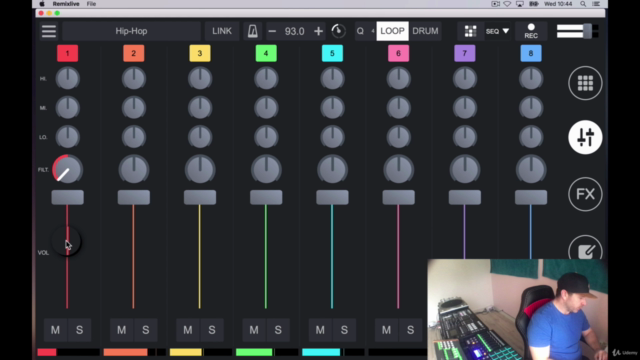Toggle Ableton LINK
640x360 pixels.
pos(222,31)
